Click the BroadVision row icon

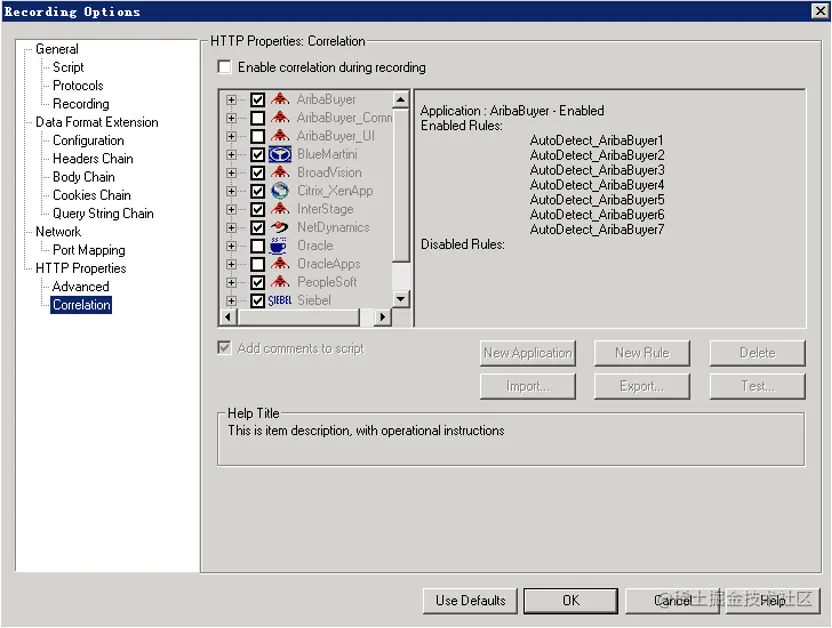click(x=280, y=172)
